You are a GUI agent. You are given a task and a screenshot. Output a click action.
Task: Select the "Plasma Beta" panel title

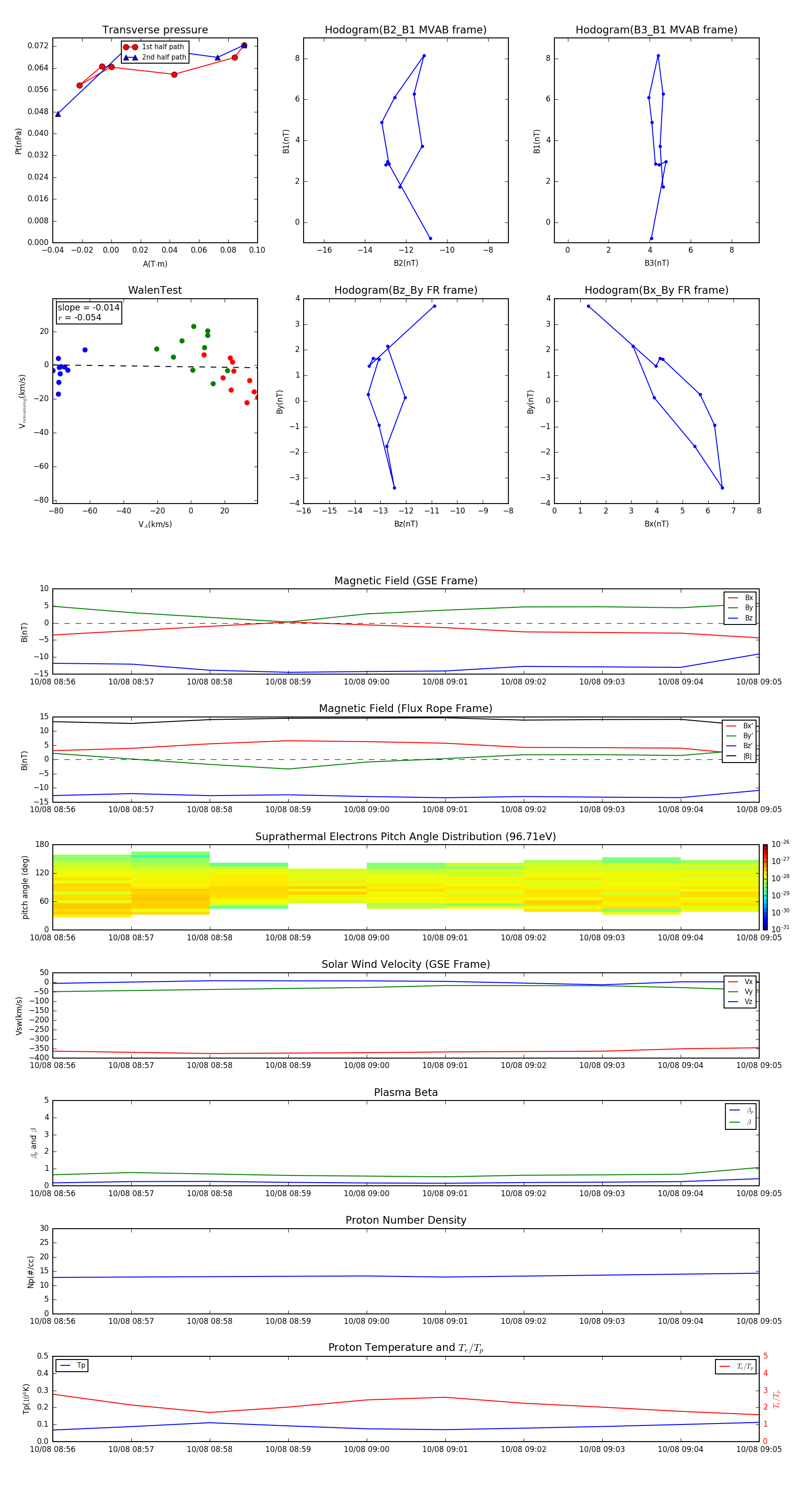(406, 1093)
